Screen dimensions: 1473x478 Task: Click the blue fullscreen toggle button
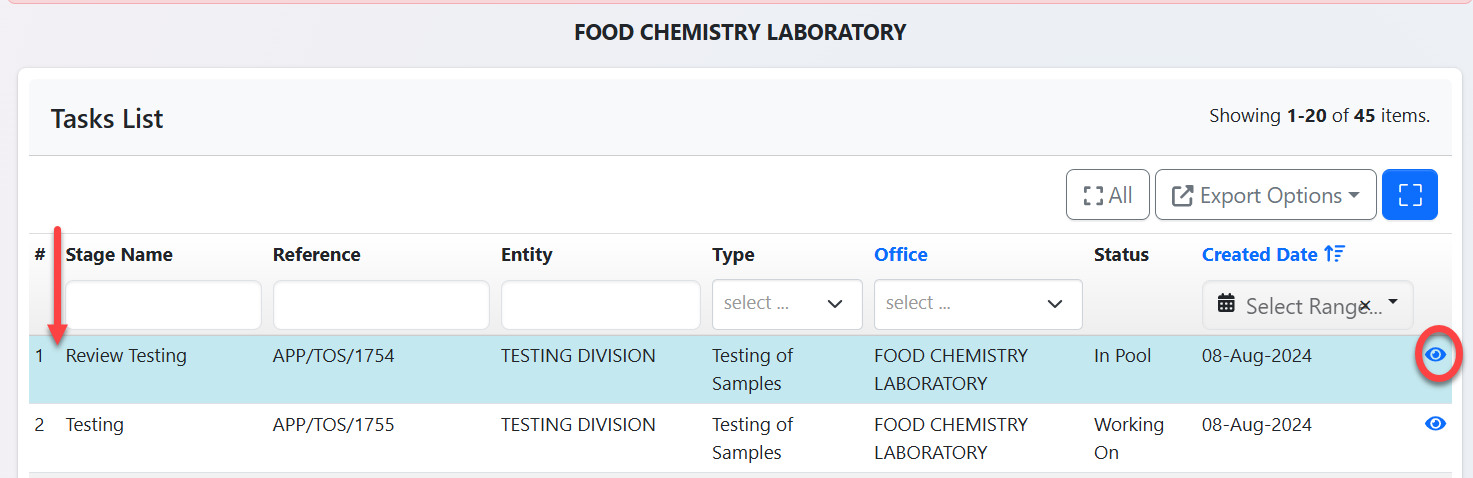pyautogui.click(x=1409, y=195)
